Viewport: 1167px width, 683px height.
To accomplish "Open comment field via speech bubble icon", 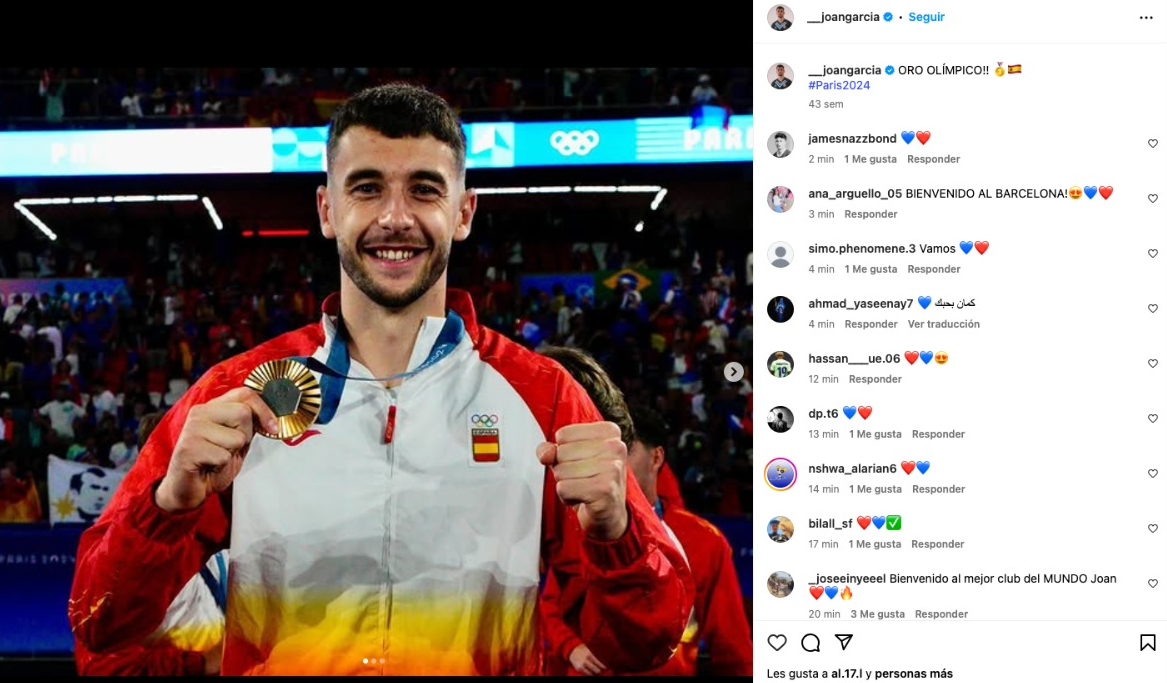I will [x=810, y=643].
